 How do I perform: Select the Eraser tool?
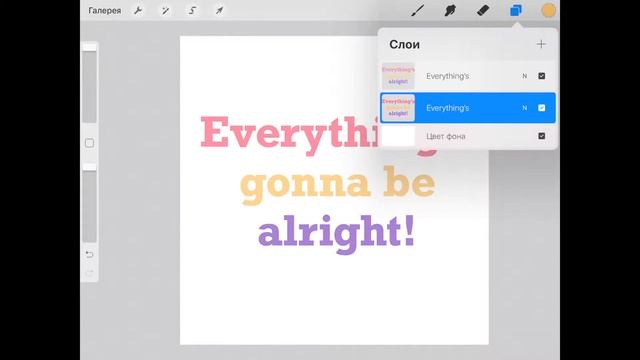(x=483, y=11)
